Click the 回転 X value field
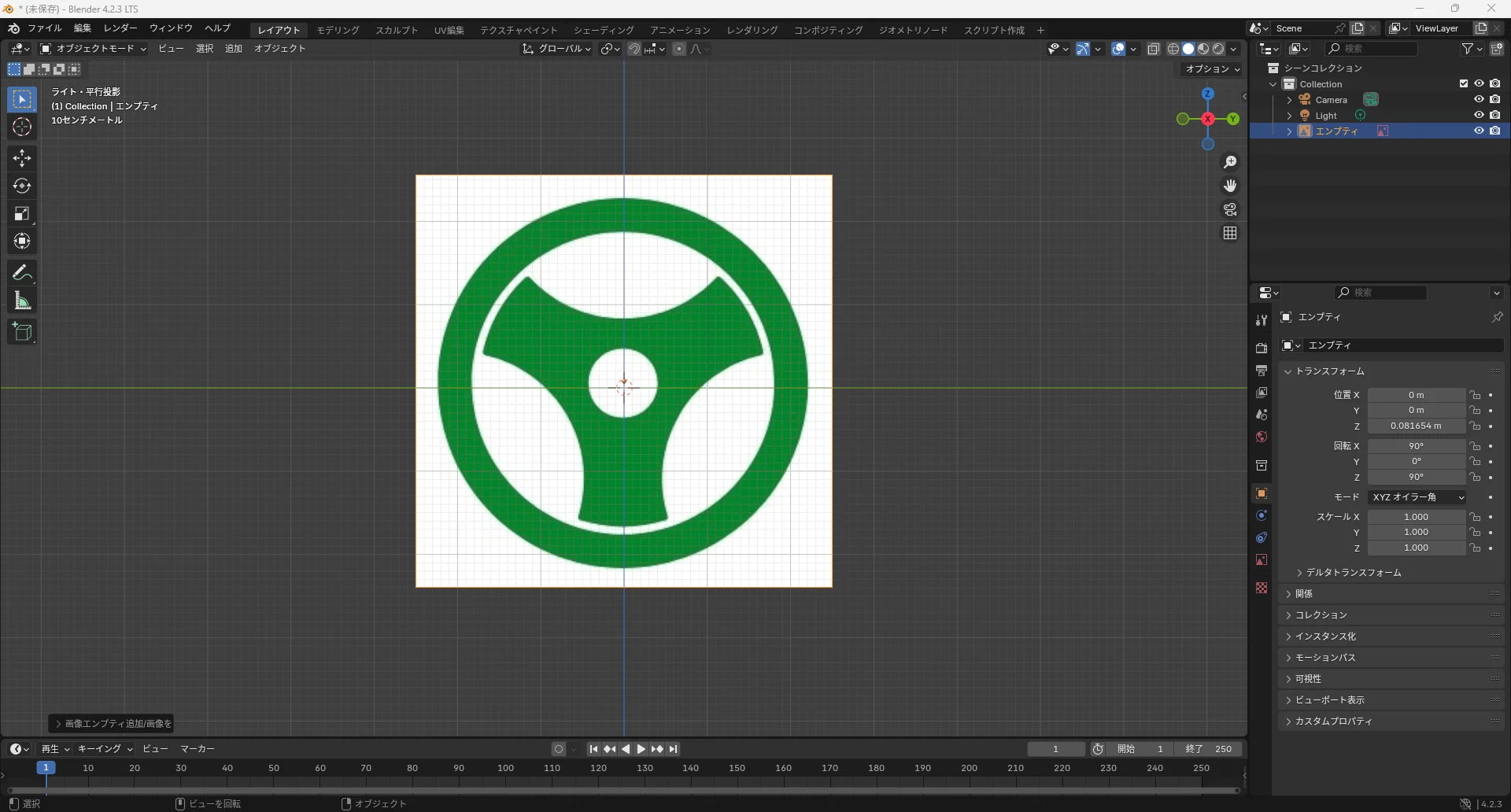This screenshot has height=812, width=1511. [x=1417, y=446]
